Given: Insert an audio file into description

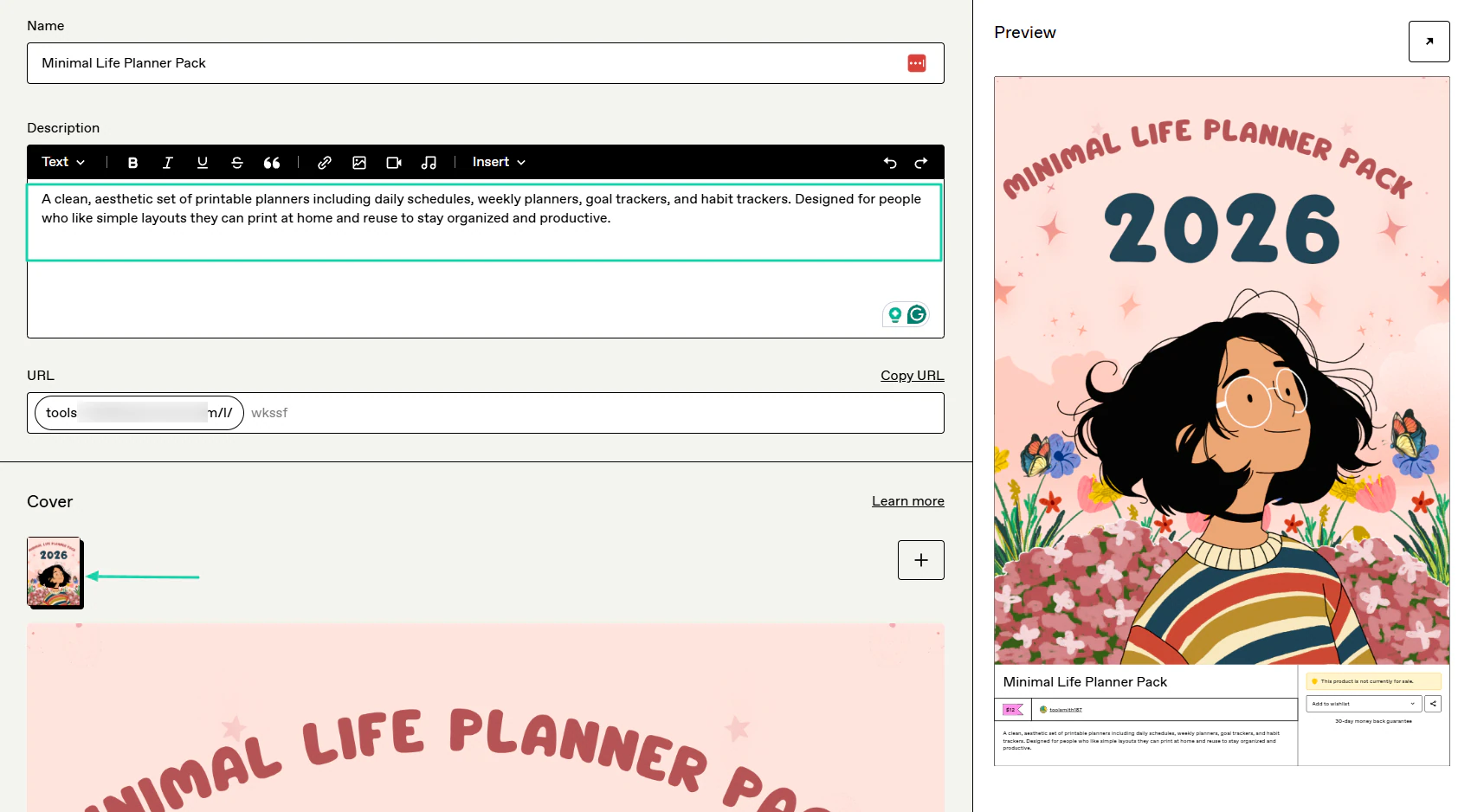Looking at the screenshot, I should [429, 163].
